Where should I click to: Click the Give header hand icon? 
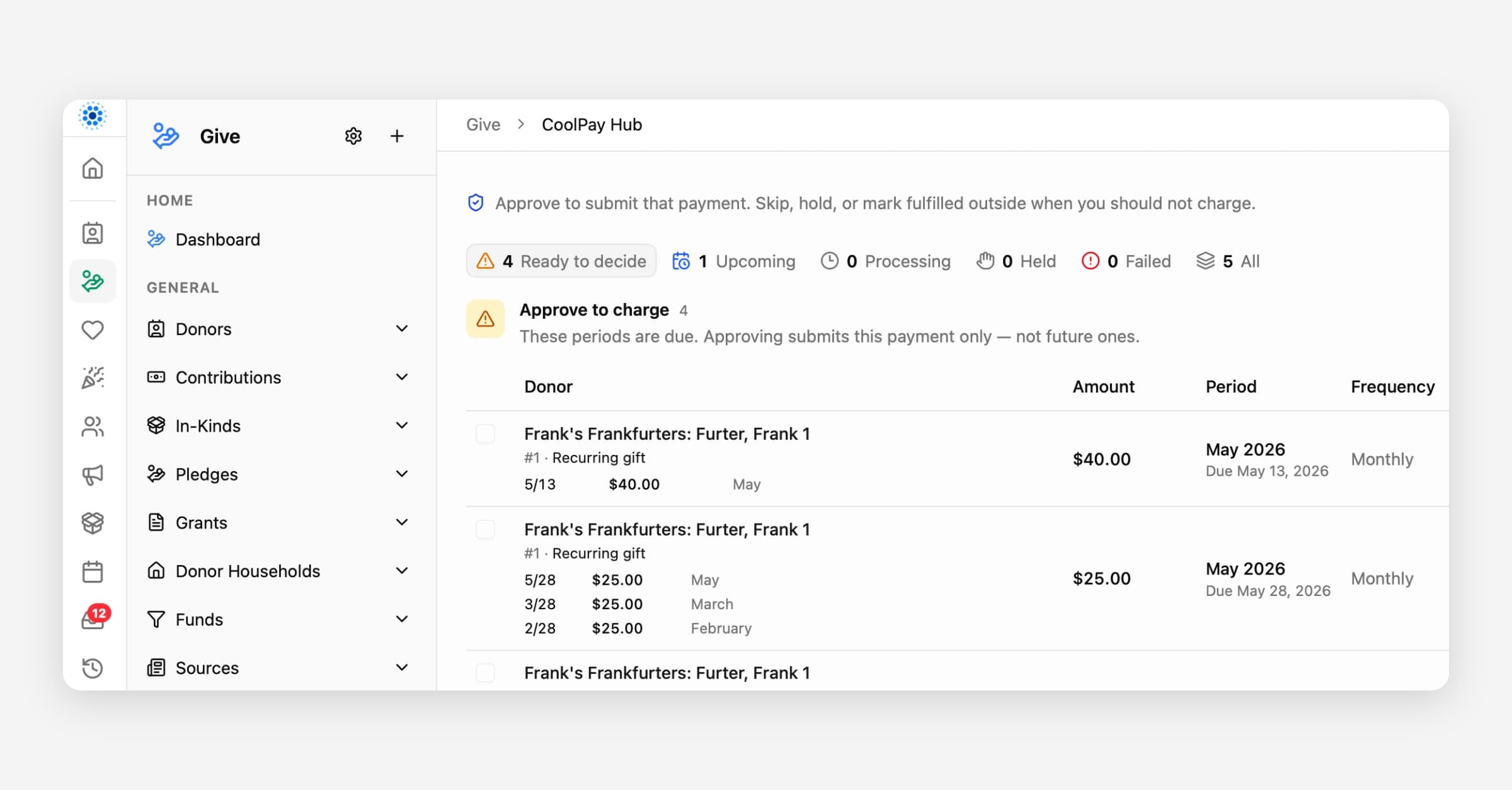(x=166, y=136)
